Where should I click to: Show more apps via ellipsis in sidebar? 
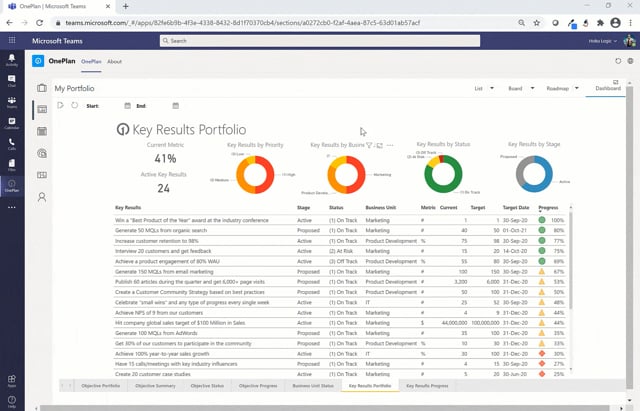coord(12,207)
